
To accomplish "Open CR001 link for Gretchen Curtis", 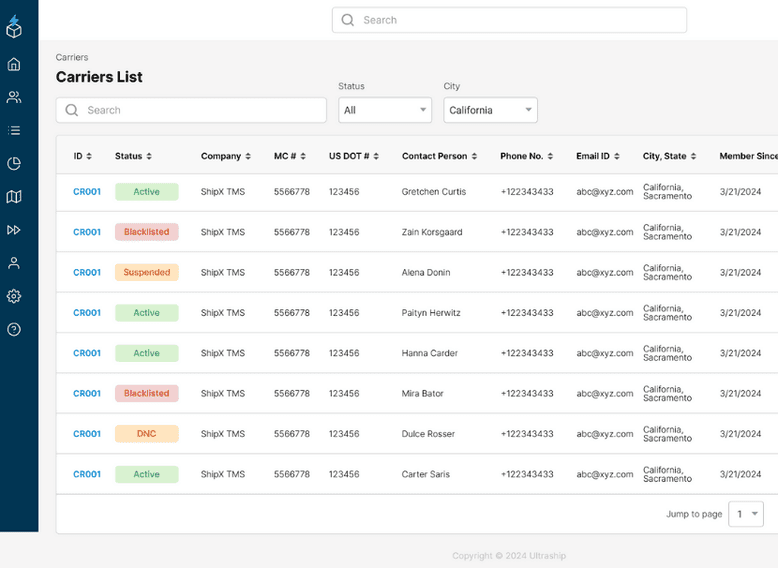I will (87, 191).
